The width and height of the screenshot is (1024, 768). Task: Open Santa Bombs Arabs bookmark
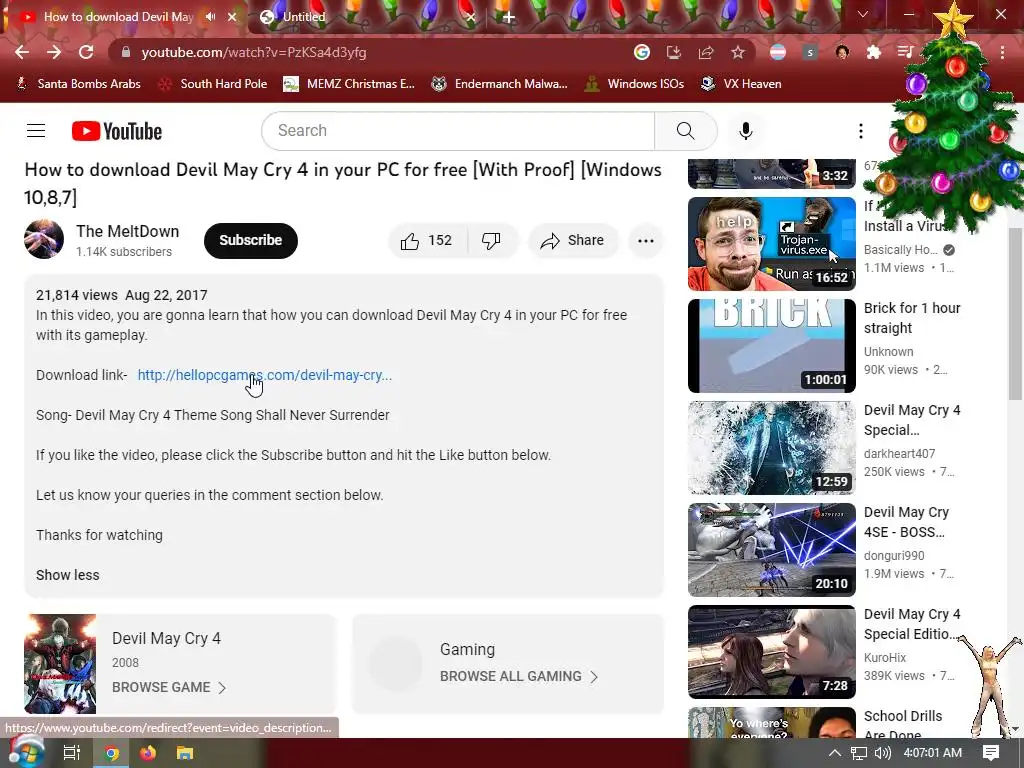coord(78,84)
